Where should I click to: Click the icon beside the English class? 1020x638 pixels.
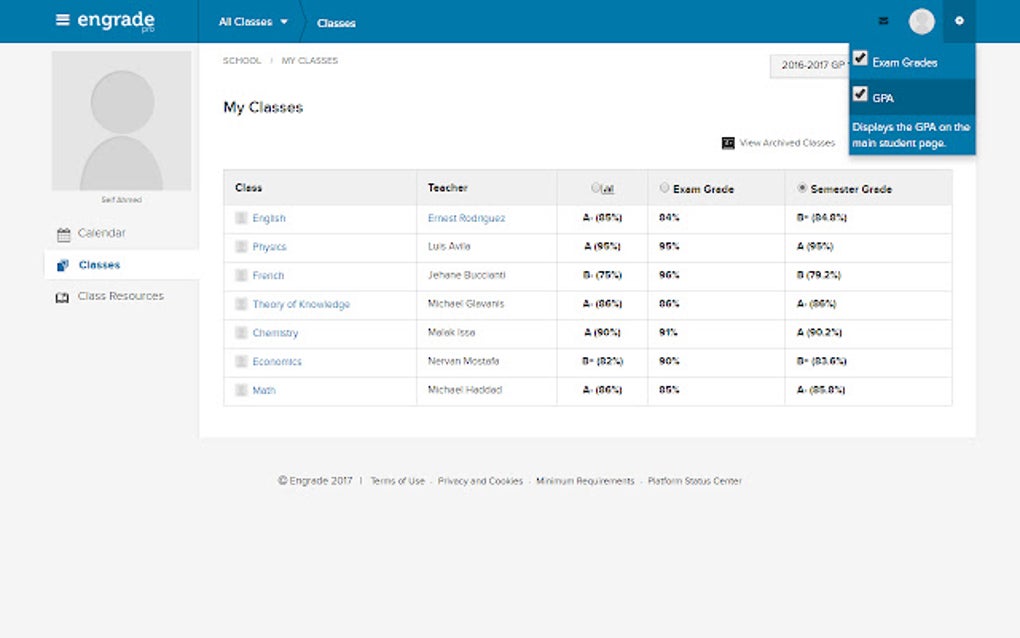242,217
